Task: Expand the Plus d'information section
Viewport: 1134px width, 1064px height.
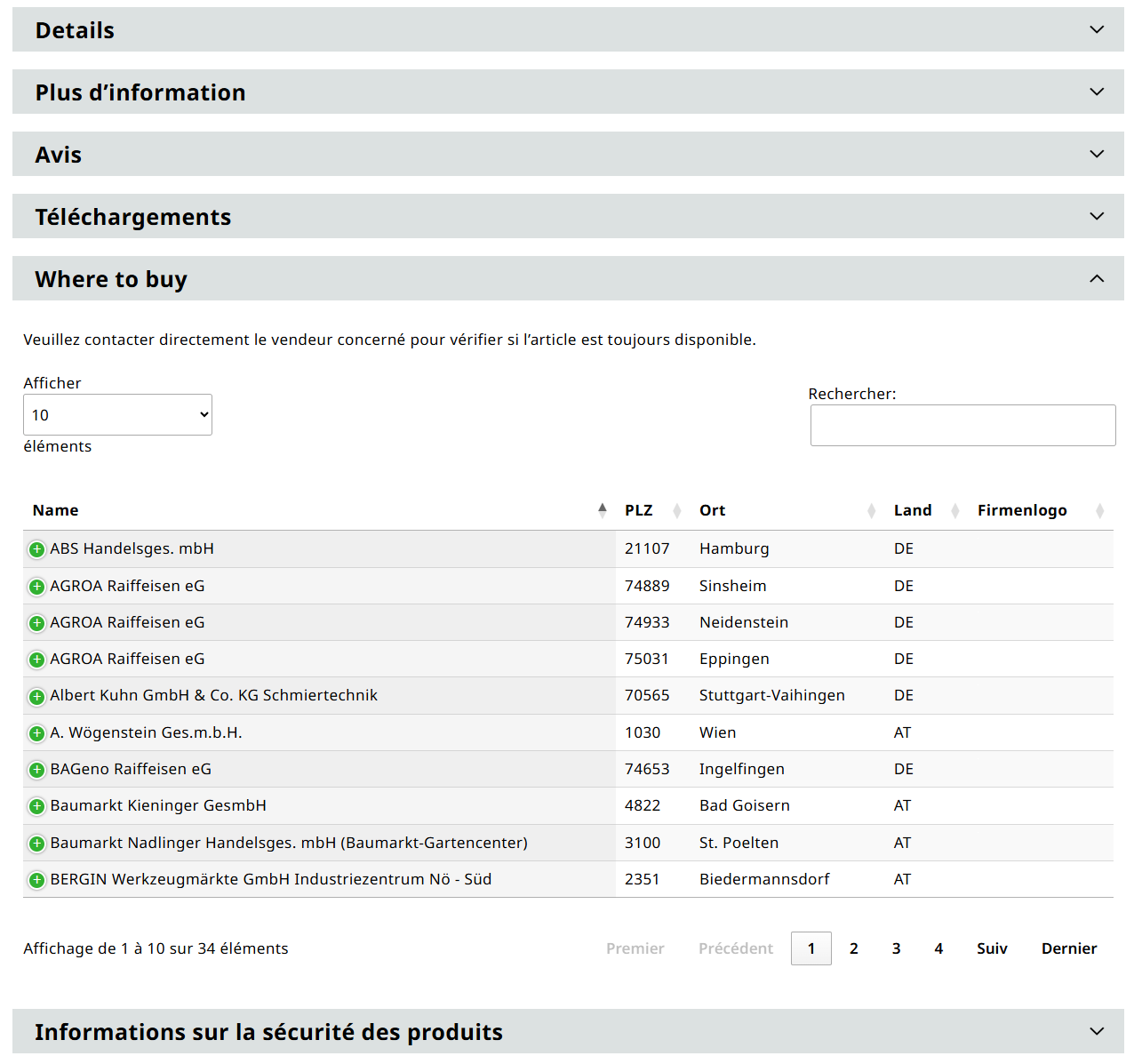Action: [568, 92]
